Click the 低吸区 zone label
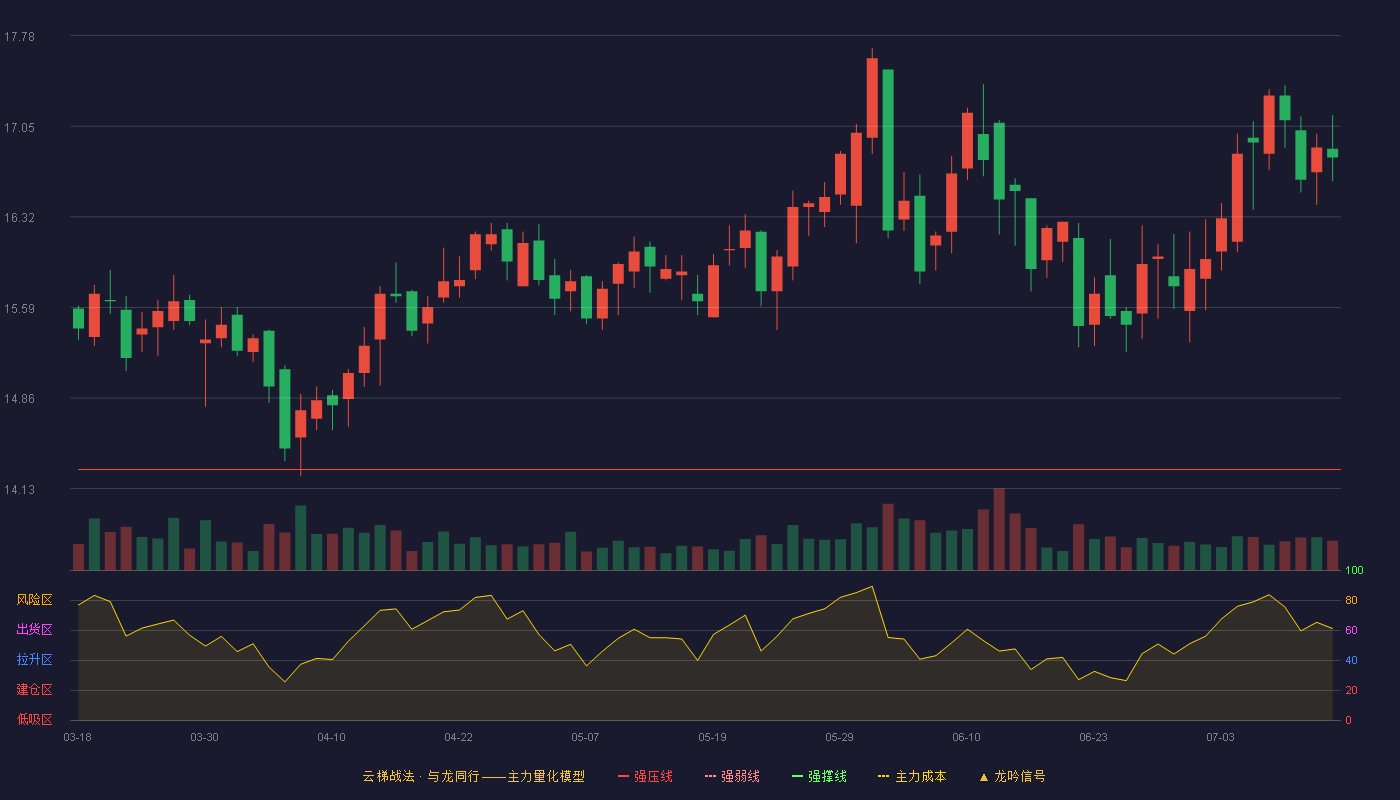Image resolution: width=1400 pixels, height=800 pixels. coord(34,719)
